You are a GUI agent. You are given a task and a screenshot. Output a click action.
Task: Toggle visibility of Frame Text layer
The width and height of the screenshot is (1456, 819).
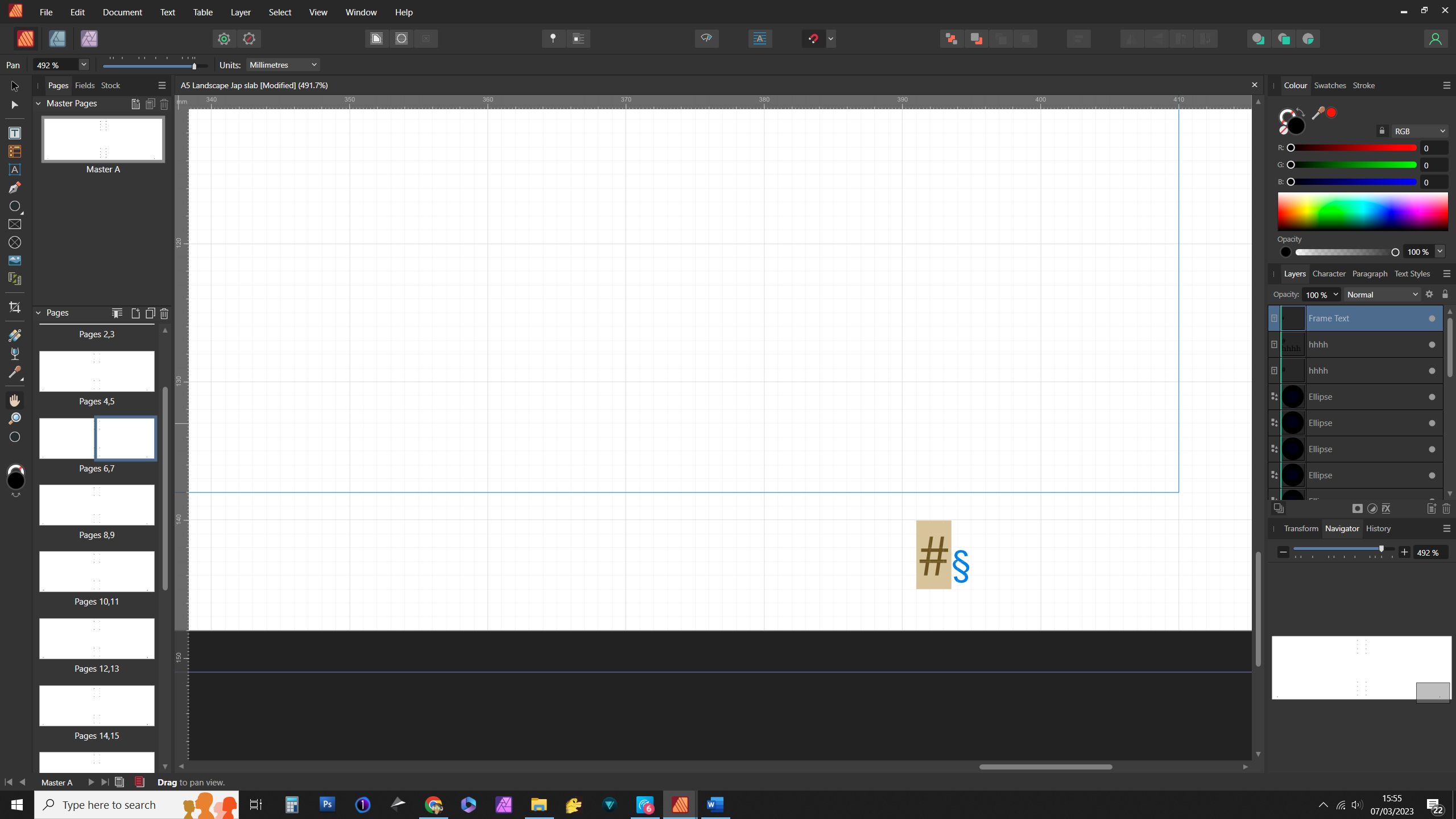[x=1432, y=318]
